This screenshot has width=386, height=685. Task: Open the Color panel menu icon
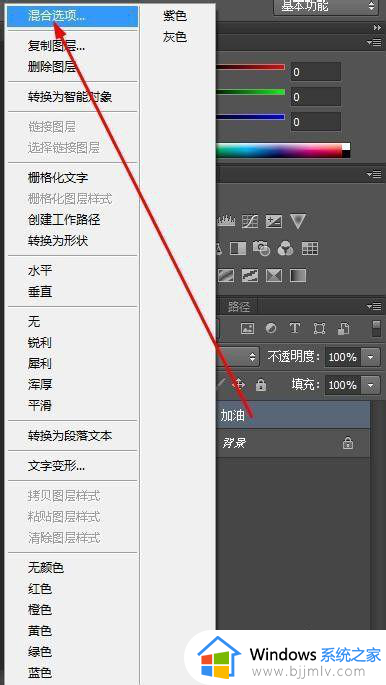375,42
